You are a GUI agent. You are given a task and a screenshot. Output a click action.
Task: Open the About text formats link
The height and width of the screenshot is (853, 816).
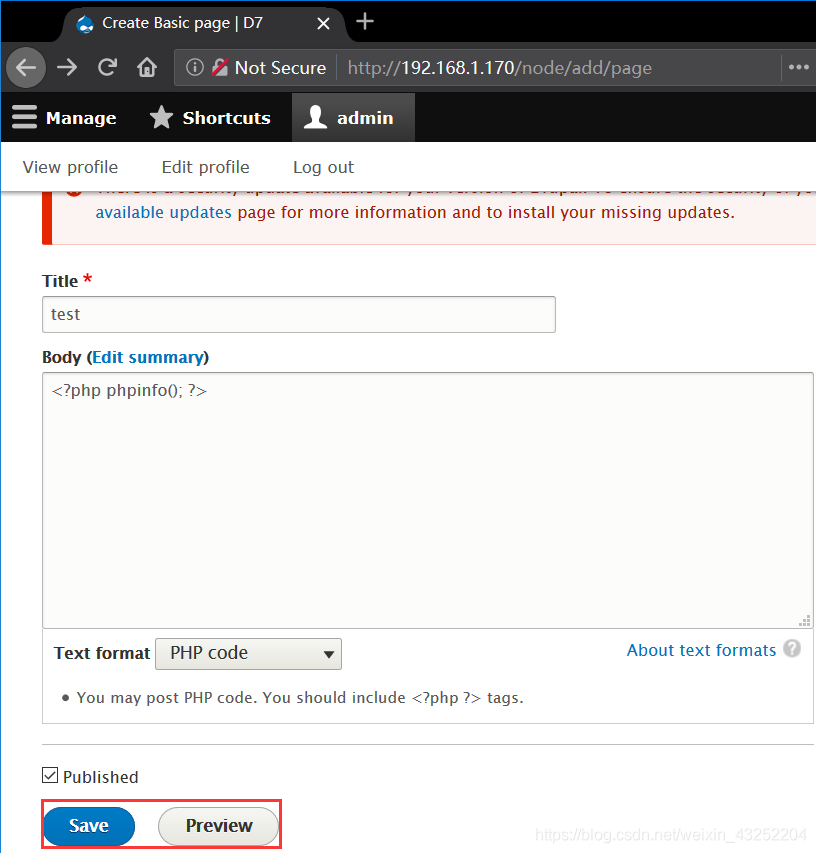pyautogui.click(x=701, y=650)
